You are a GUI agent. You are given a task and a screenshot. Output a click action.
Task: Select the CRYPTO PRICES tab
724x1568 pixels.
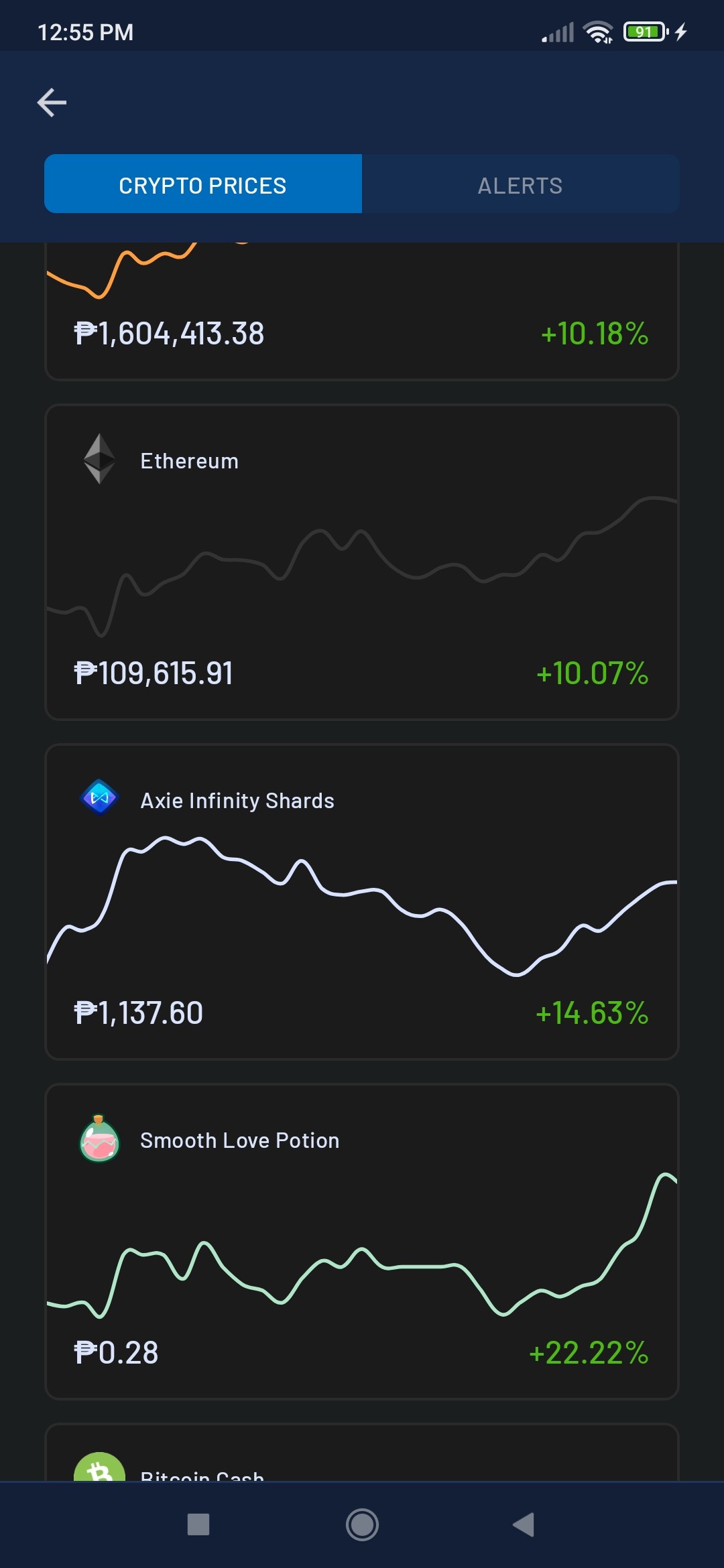click(x=203, y=184)
